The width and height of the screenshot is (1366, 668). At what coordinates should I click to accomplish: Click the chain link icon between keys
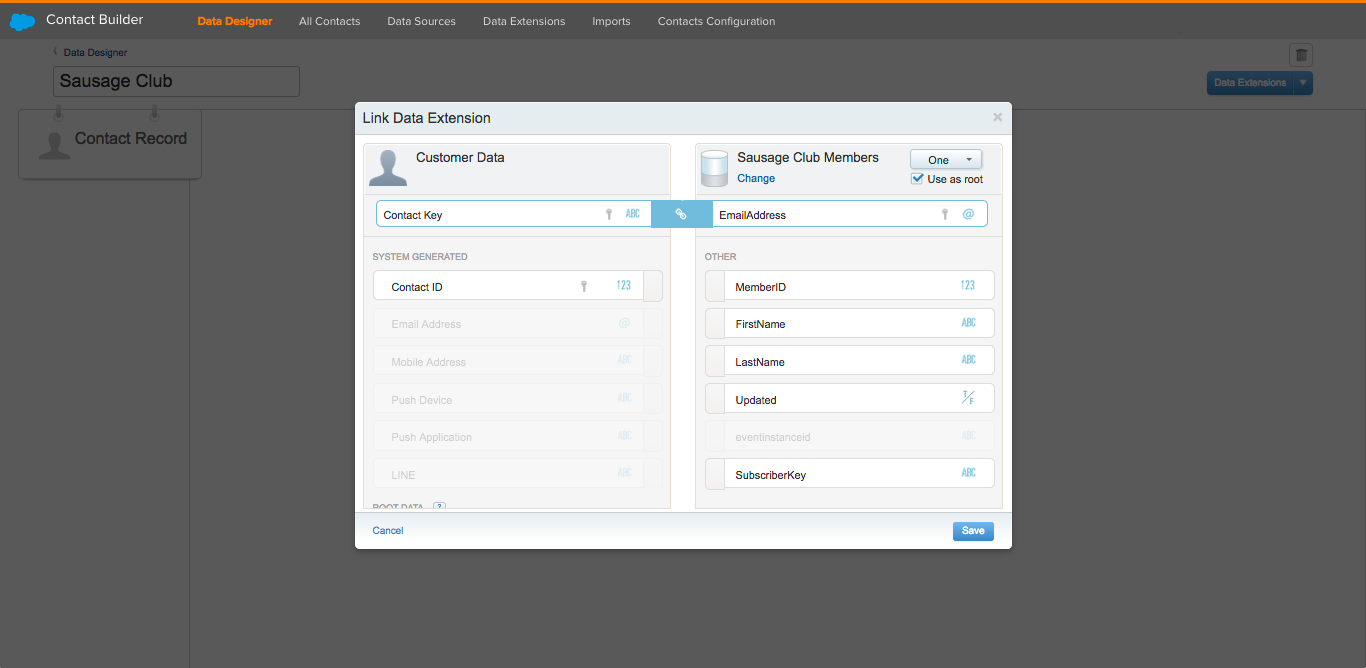tap(681, 214)
